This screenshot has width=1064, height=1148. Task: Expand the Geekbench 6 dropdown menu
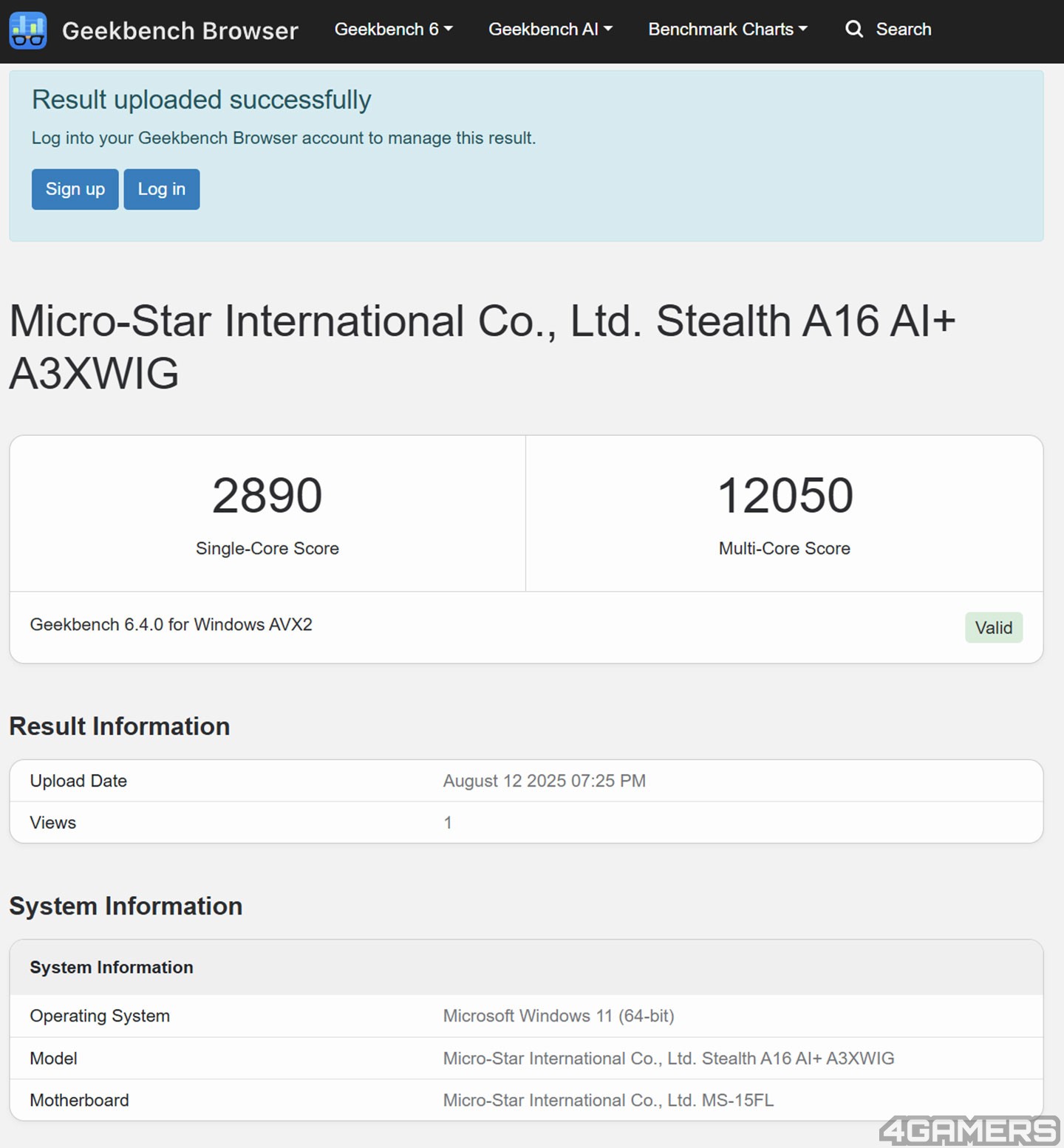pos(393,29)
